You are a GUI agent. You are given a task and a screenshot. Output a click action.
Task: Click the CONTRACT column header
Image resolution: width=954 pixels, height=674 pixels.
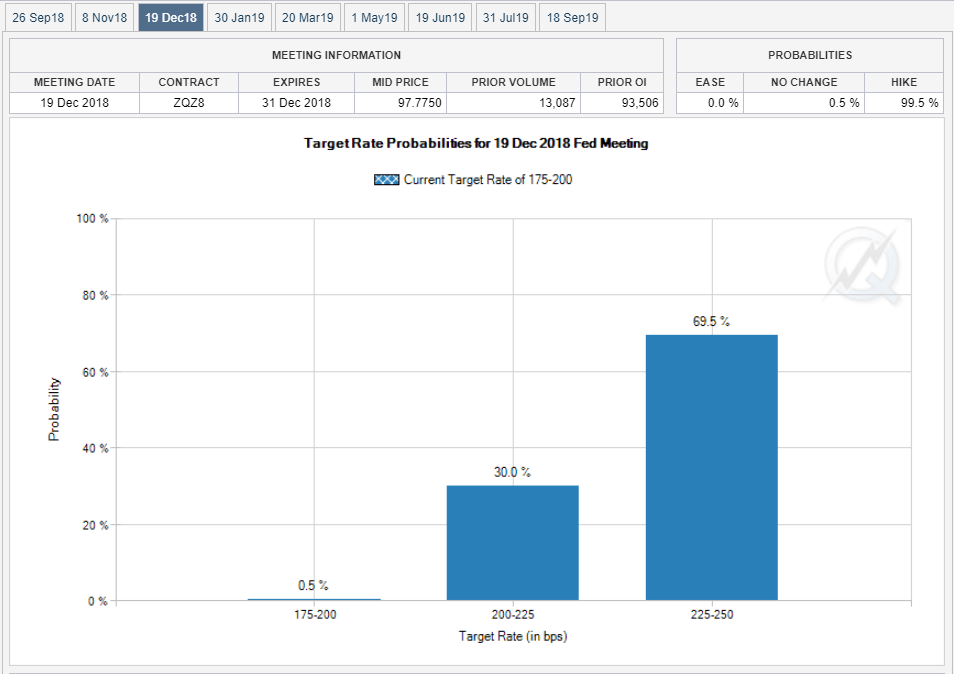pyautogui.click(x=189, y=82)
